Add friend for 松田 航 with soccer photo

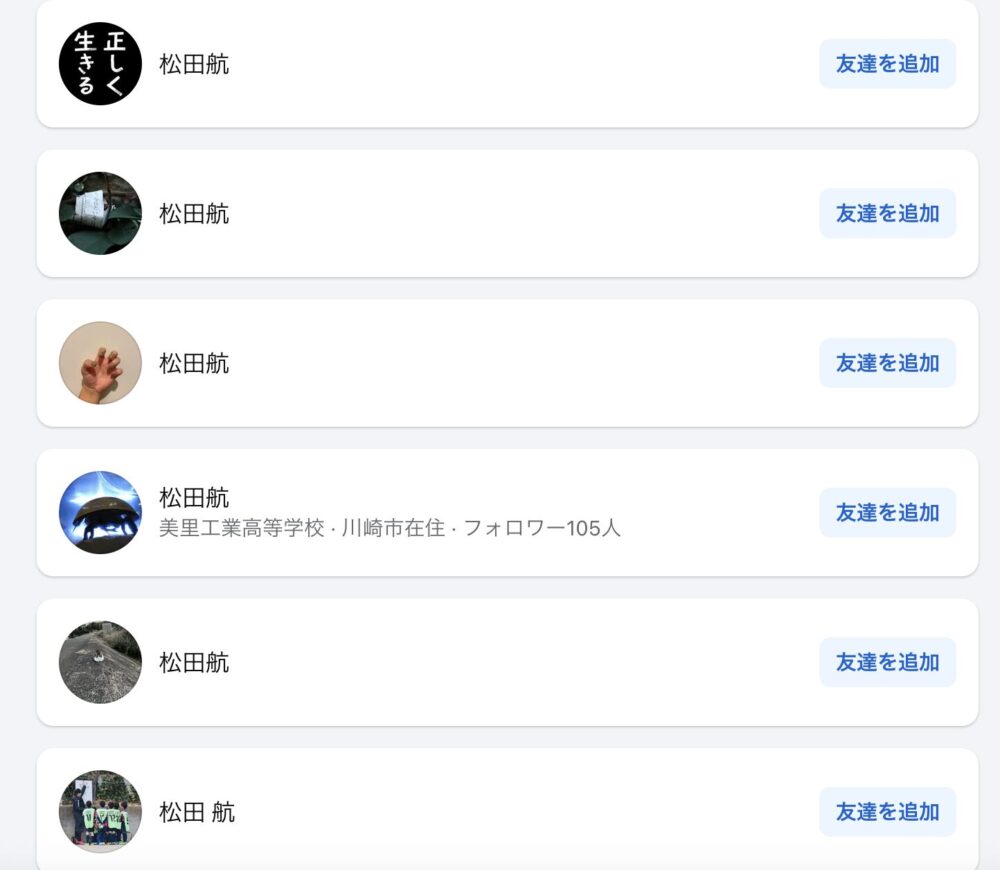tap(887, 811)
